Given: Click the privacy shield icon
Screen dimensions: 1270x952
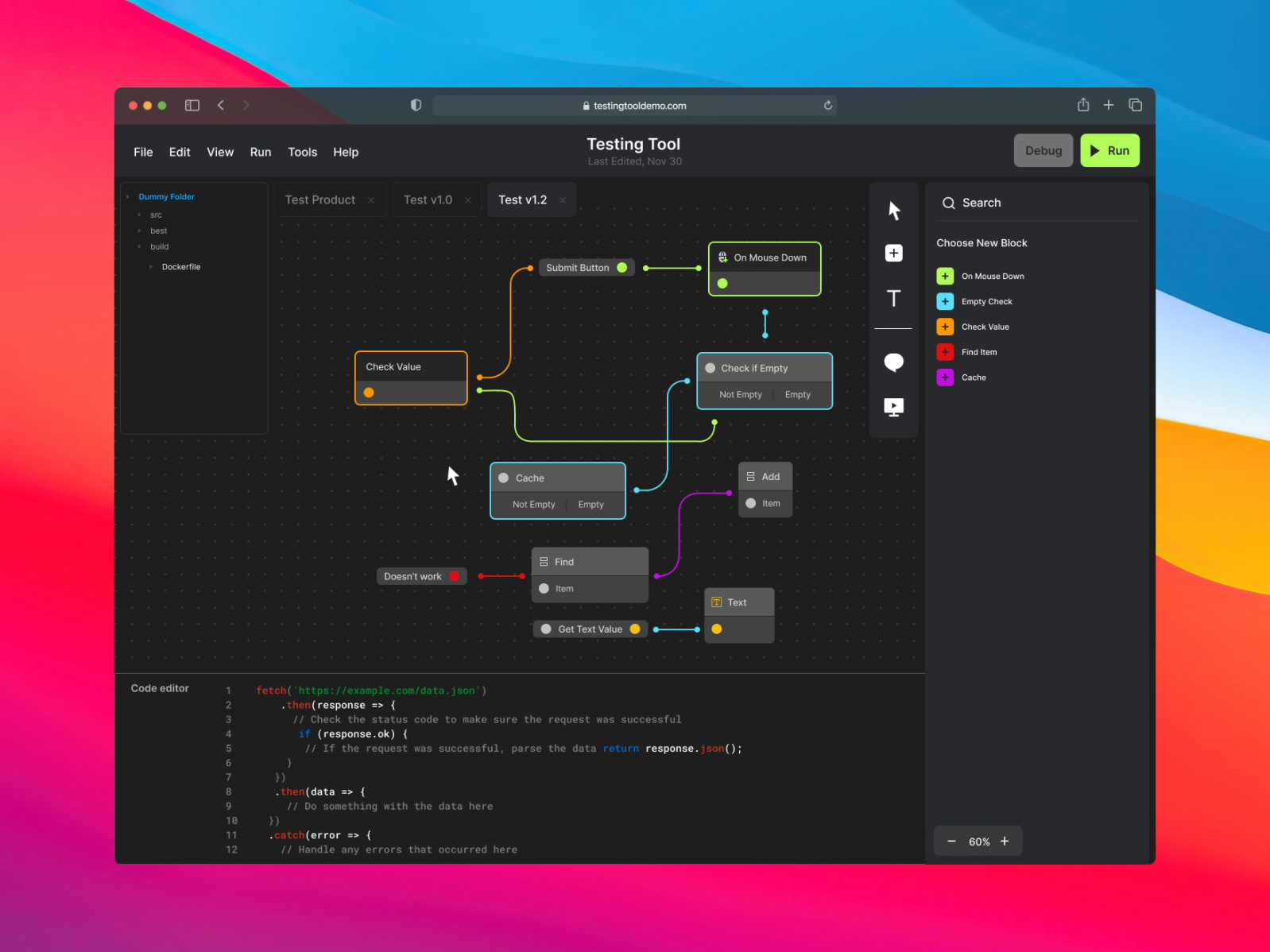Looking at the screenshot, I should click(416, 105).
